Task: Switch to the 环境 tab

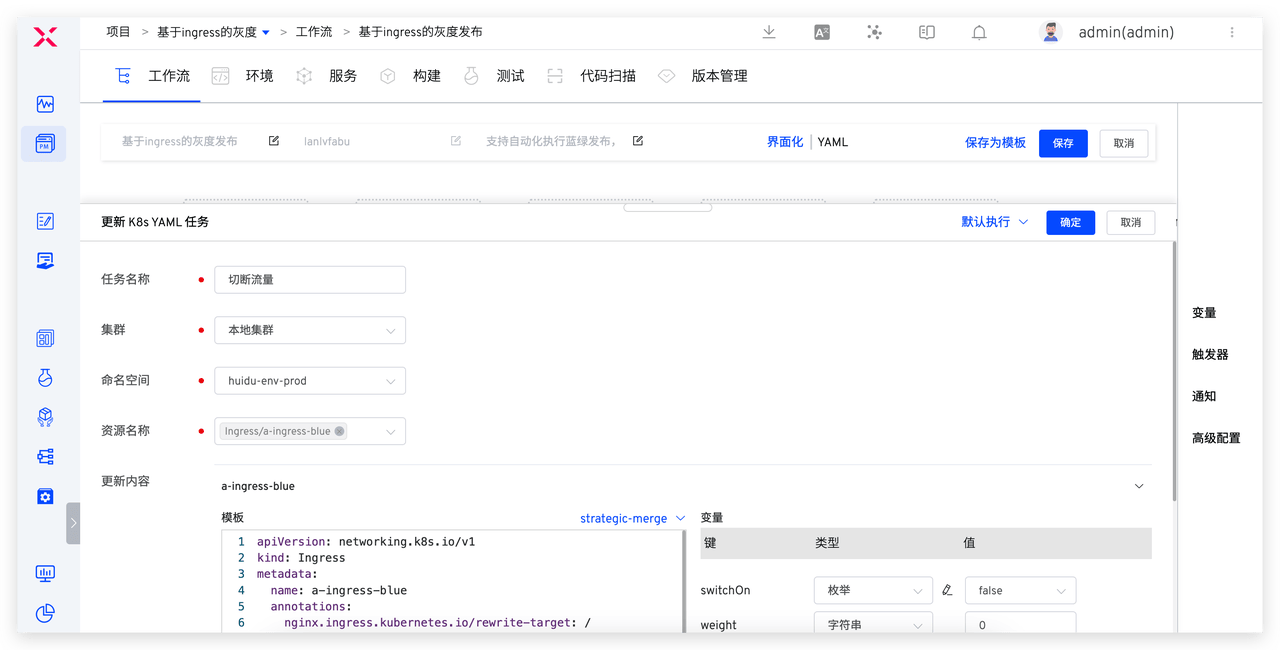Action: click(x=259, y=76)
